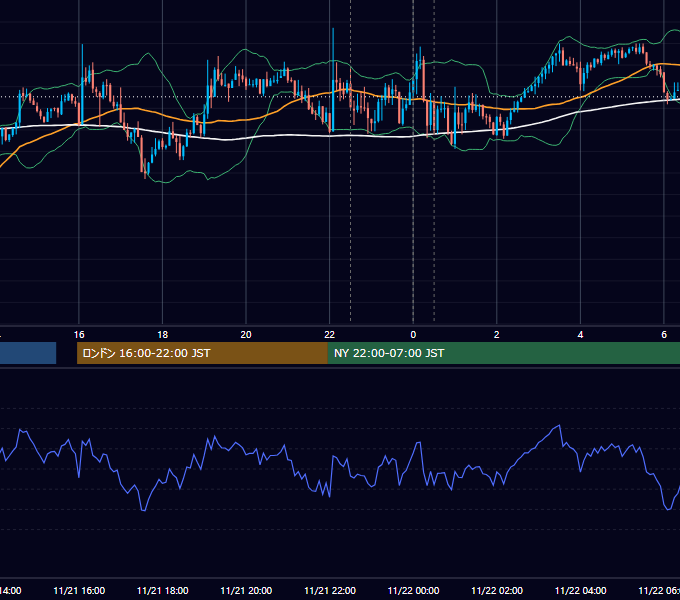680x600 pixels.
Task: Select the 4 hour label on chart axis
Action: [x=580, y=335]
